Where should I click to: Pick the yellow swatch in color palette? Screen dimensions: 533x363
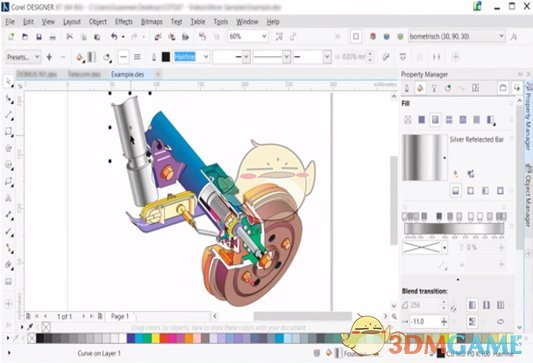(156, 338)
